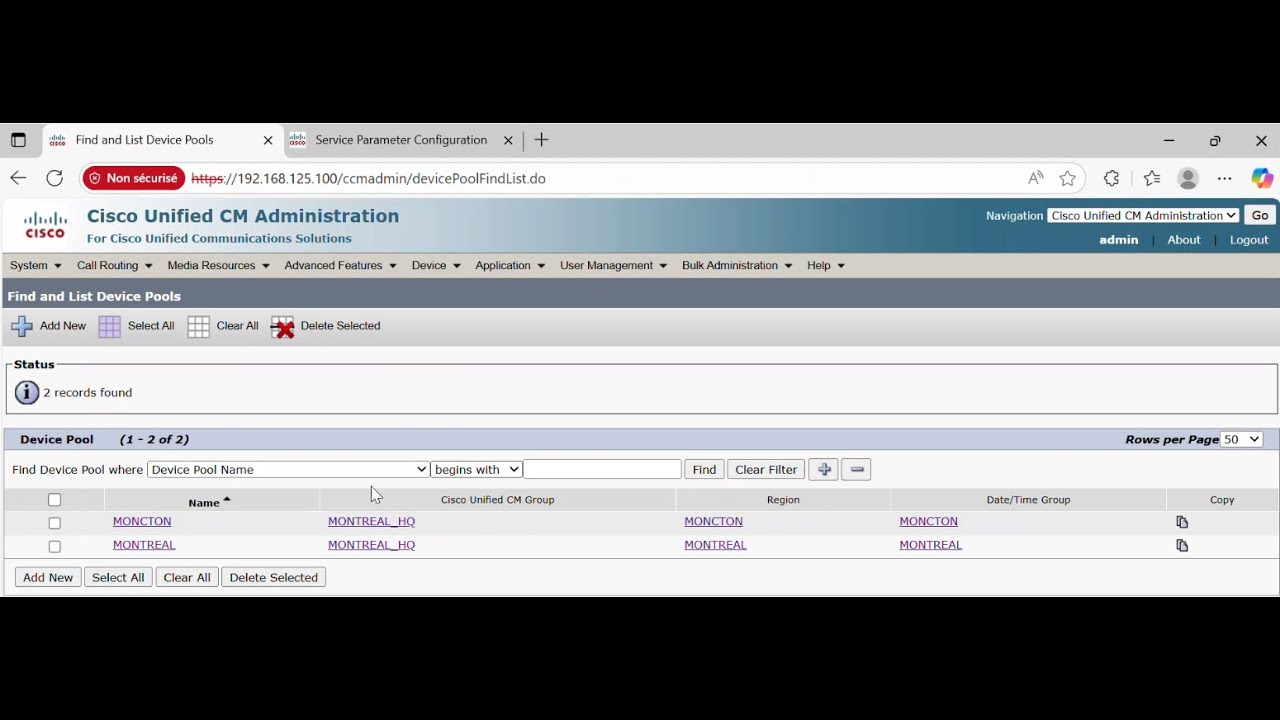Image resolution: width=1280 pixels, height=720 pixels.
Task: Click the Non sécurisé security badge
Action: point(133,178)
